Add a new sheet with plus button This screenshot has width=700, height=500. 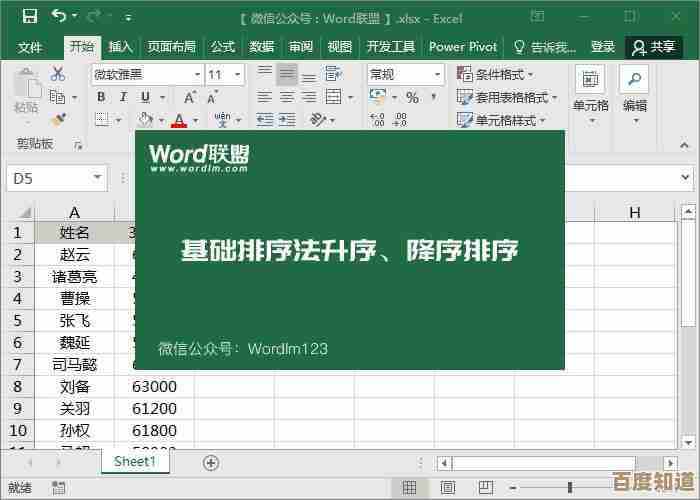coord(211,463)
